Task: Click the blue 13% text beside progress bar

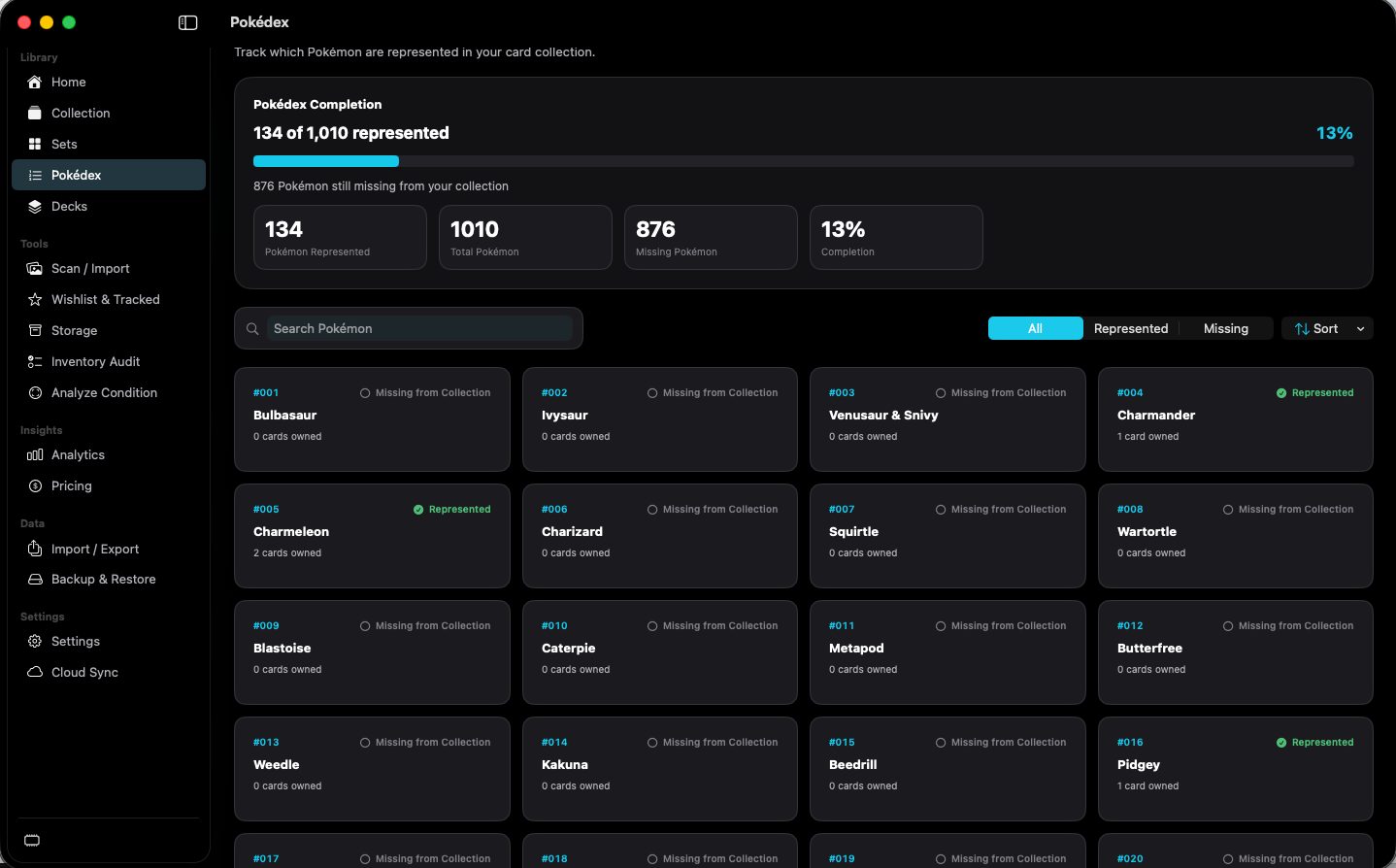Action: (x=1335, y=133)
